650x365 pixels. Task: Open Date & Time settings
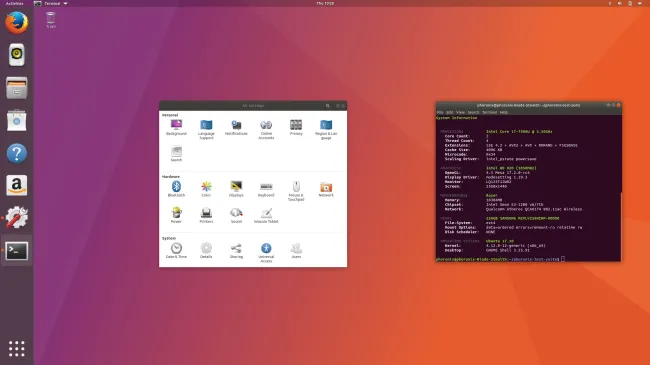click(176, 251)
